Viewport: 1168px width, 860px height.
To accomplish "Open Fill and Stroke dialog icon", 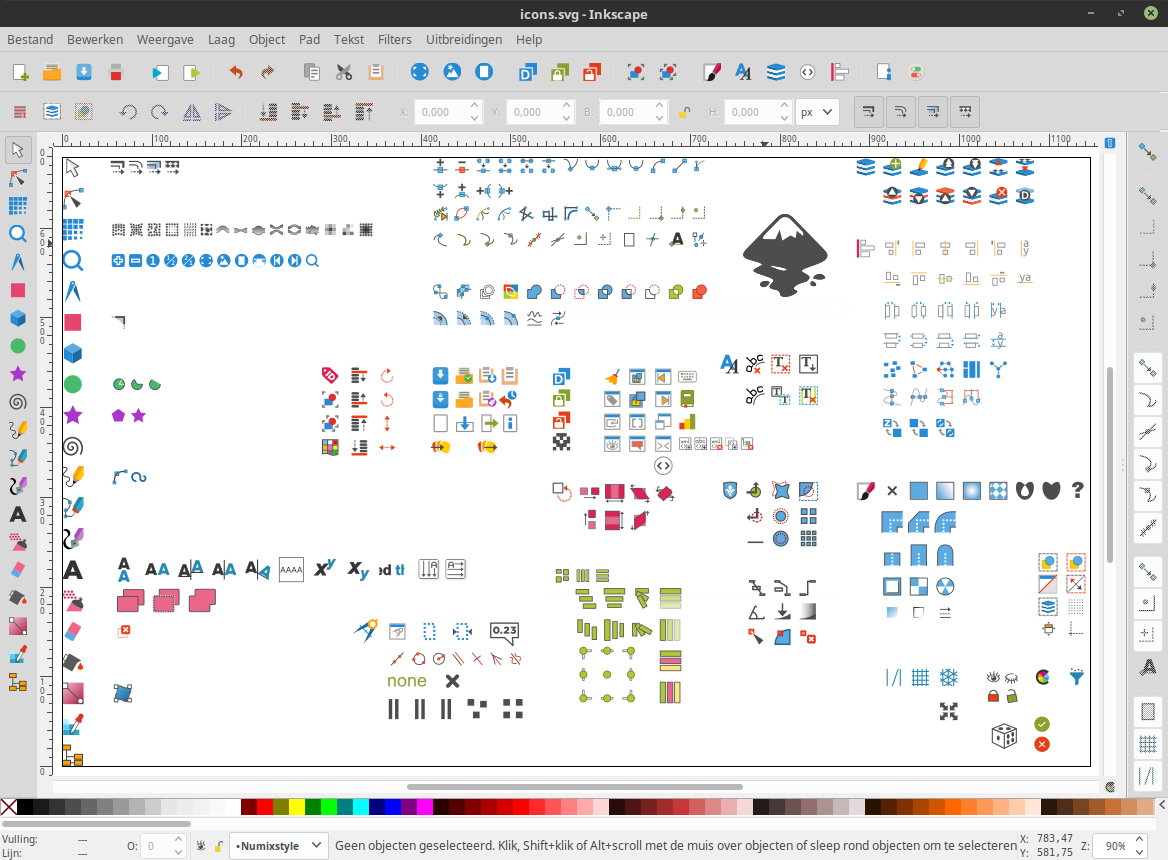I will (712, 72).
